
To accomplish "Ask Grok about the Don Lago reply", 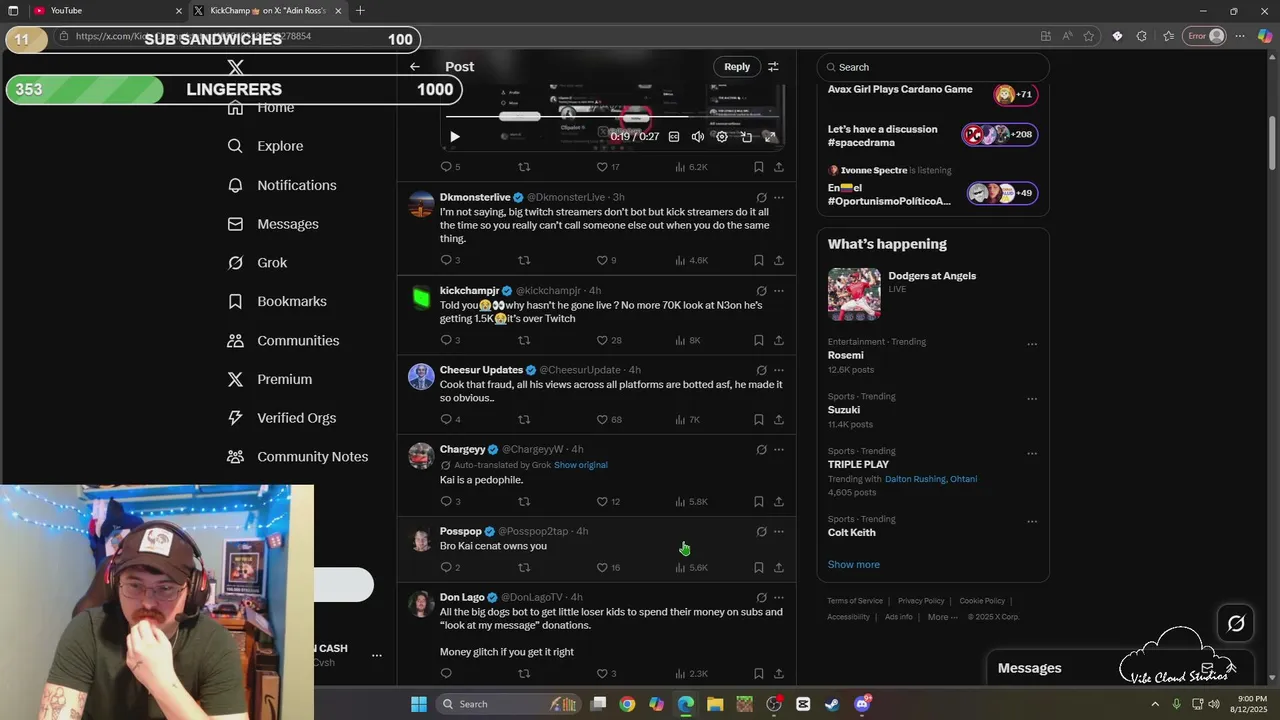I will [761, 598].
